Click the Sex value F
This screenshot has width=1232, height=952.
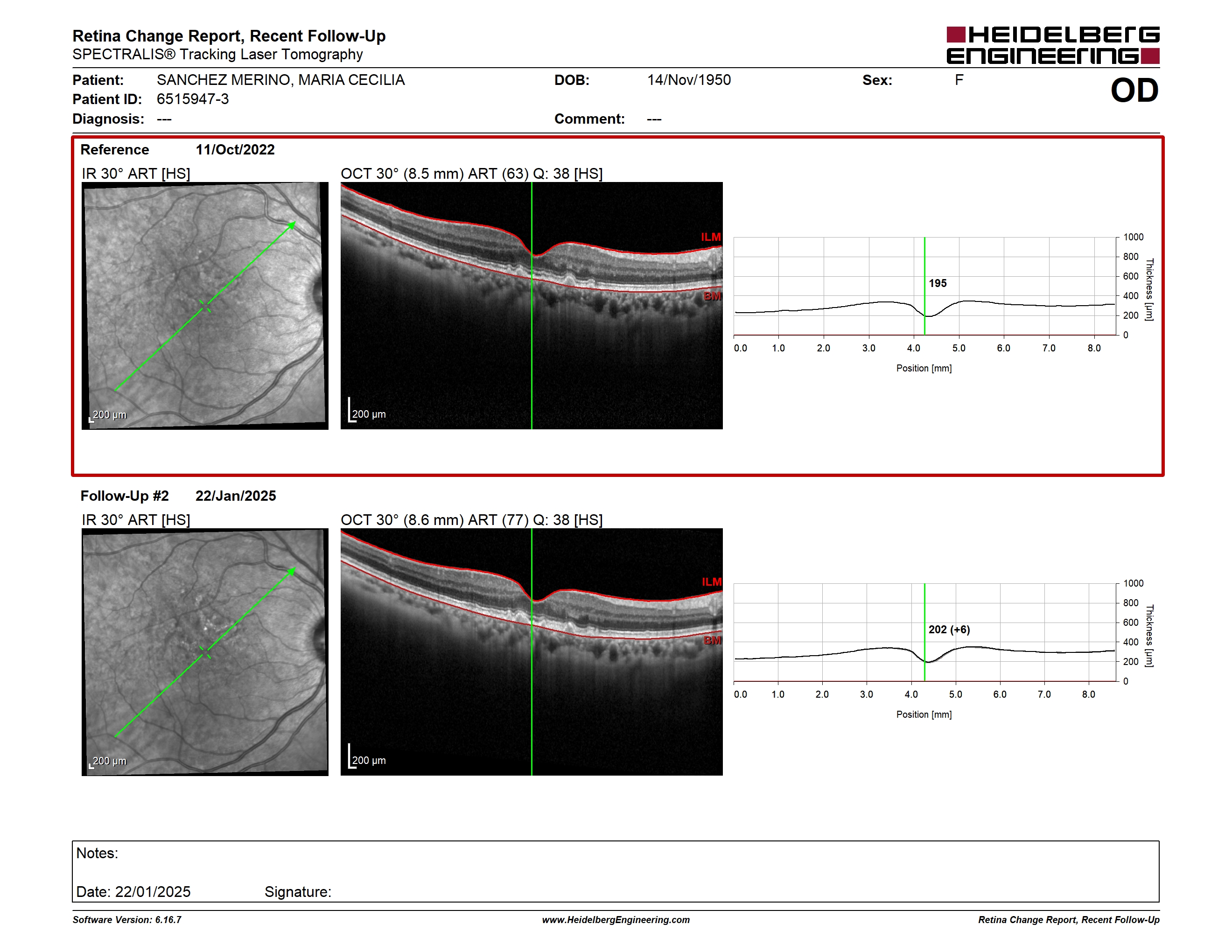tap(959, 80)
